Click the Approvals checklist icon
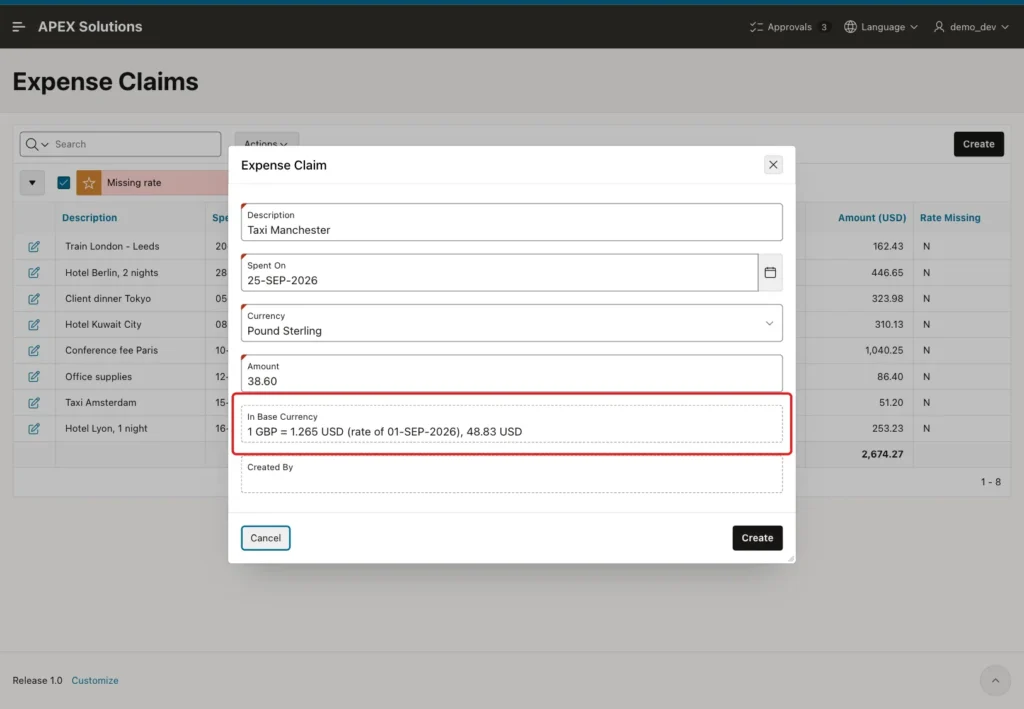 click(756, 27)
